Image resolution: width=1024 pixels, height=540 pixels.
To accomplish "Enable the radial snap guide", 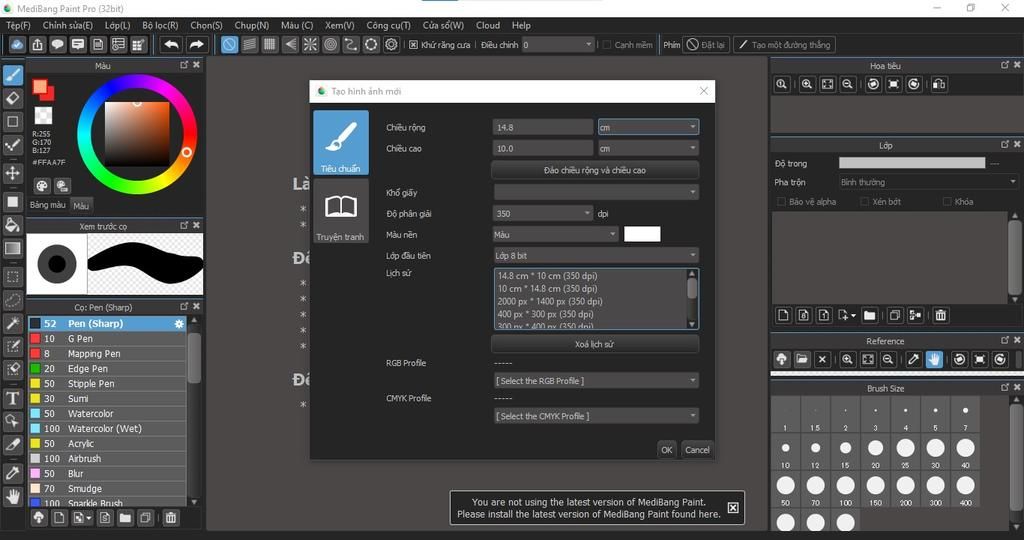I will click(x=310, y=44).
